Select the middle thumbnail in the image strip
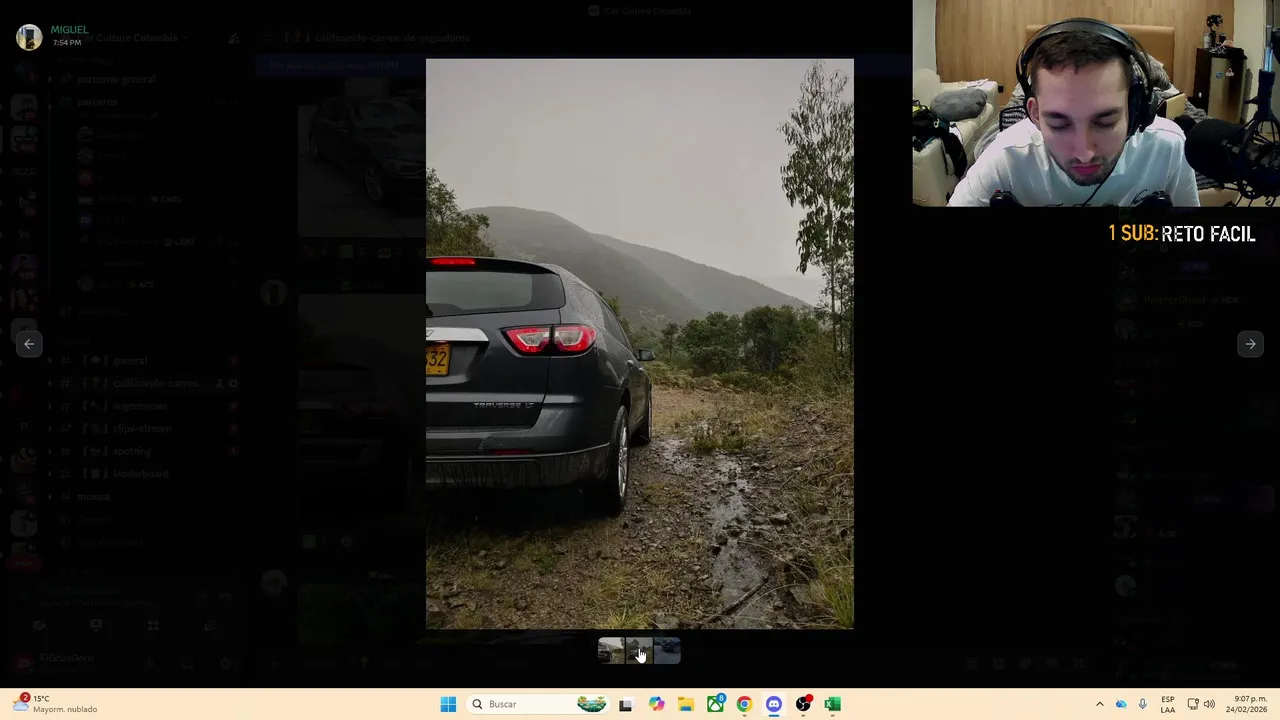 [639, 651]
